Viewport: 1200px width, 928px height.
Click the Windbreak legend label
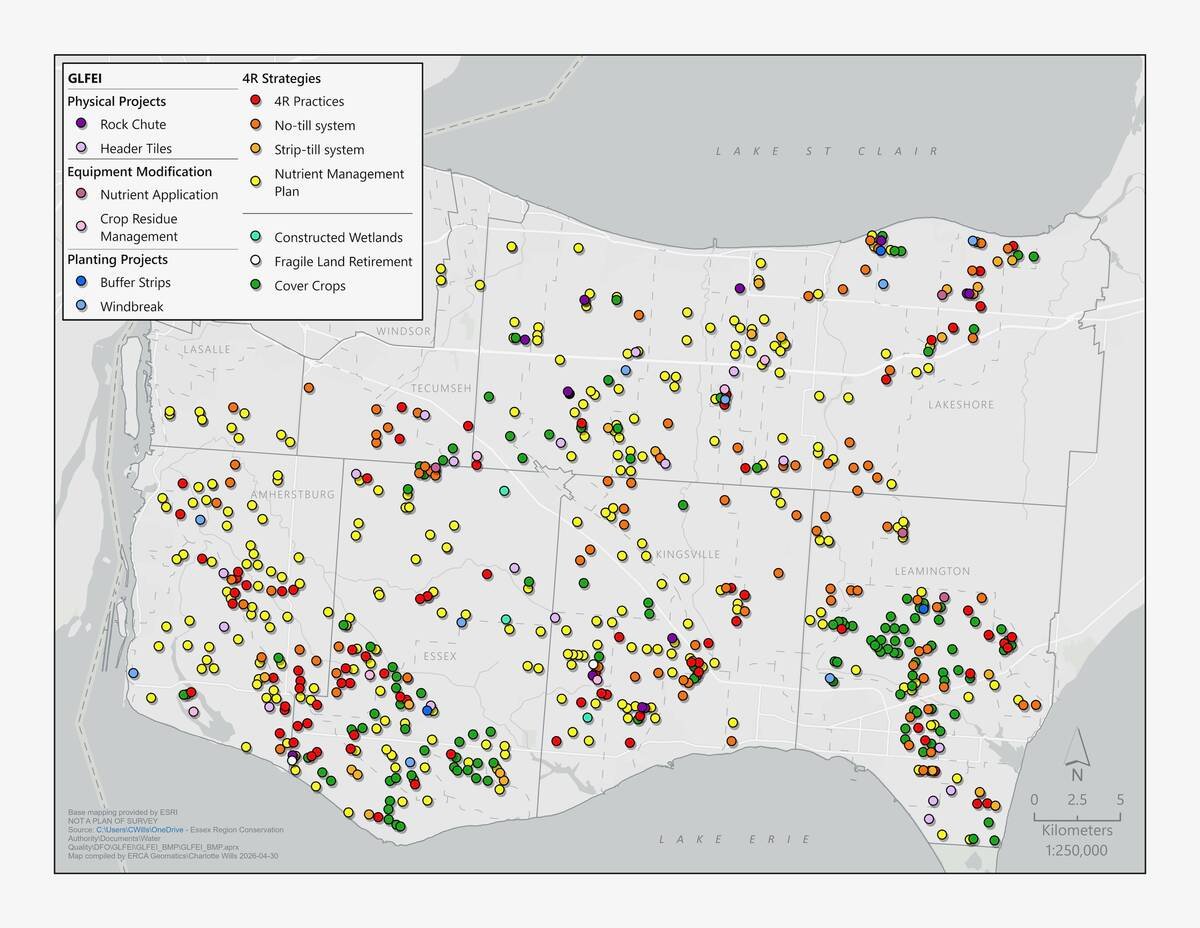pyautogui.click(x=133, y=306)
